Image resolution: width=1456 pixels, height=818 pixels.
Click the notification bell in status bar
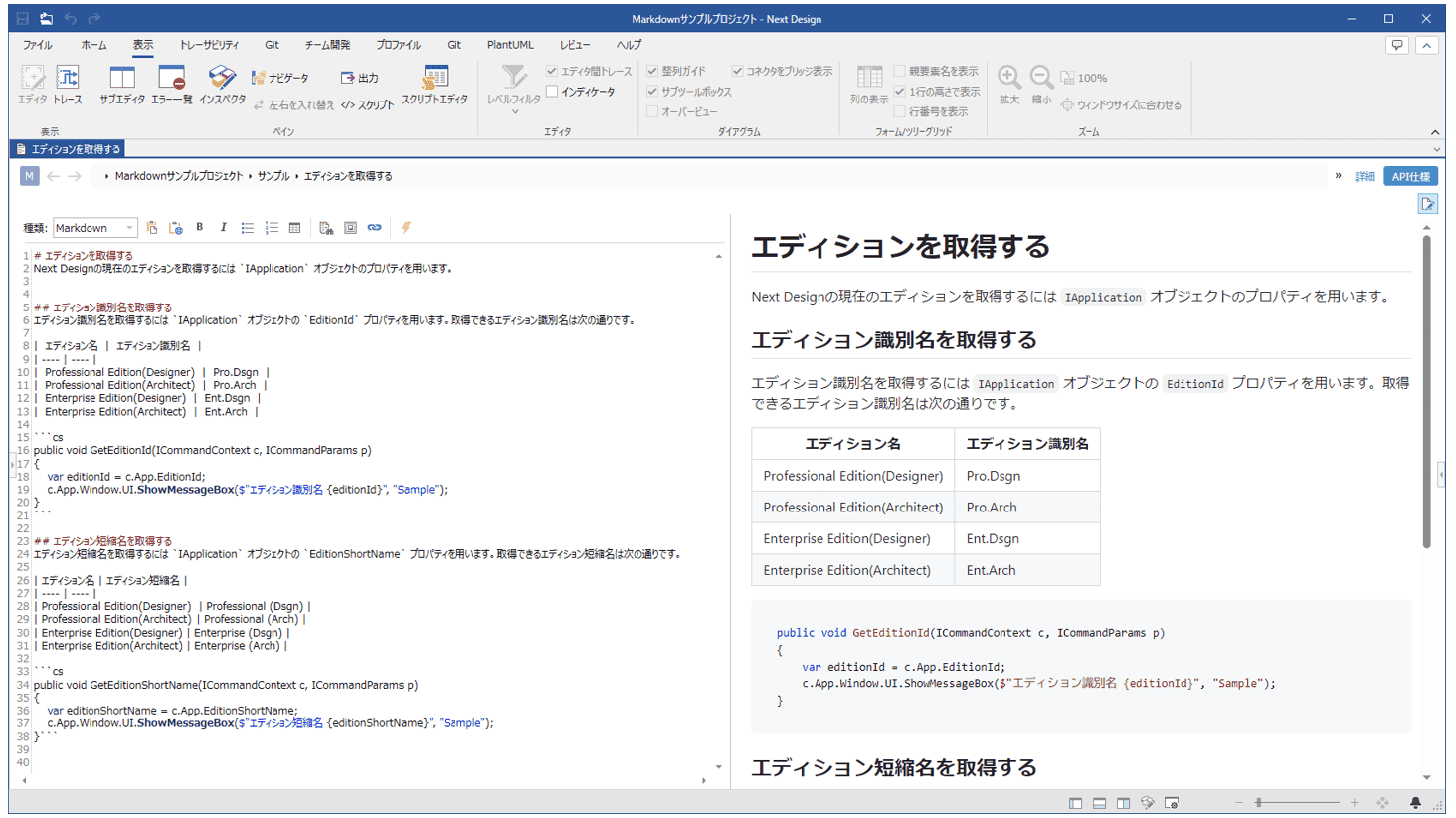pyautogui.click(x=1415, y=803)
